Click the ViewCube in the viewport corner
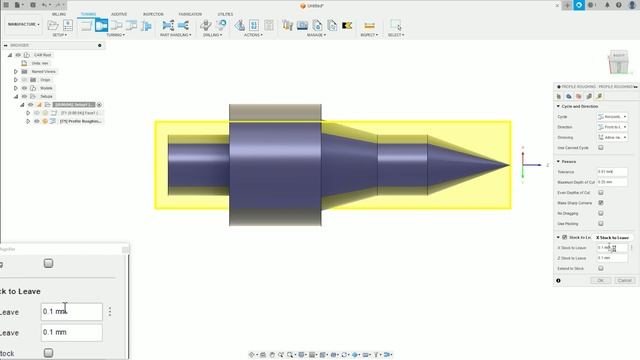 point(618,62)
